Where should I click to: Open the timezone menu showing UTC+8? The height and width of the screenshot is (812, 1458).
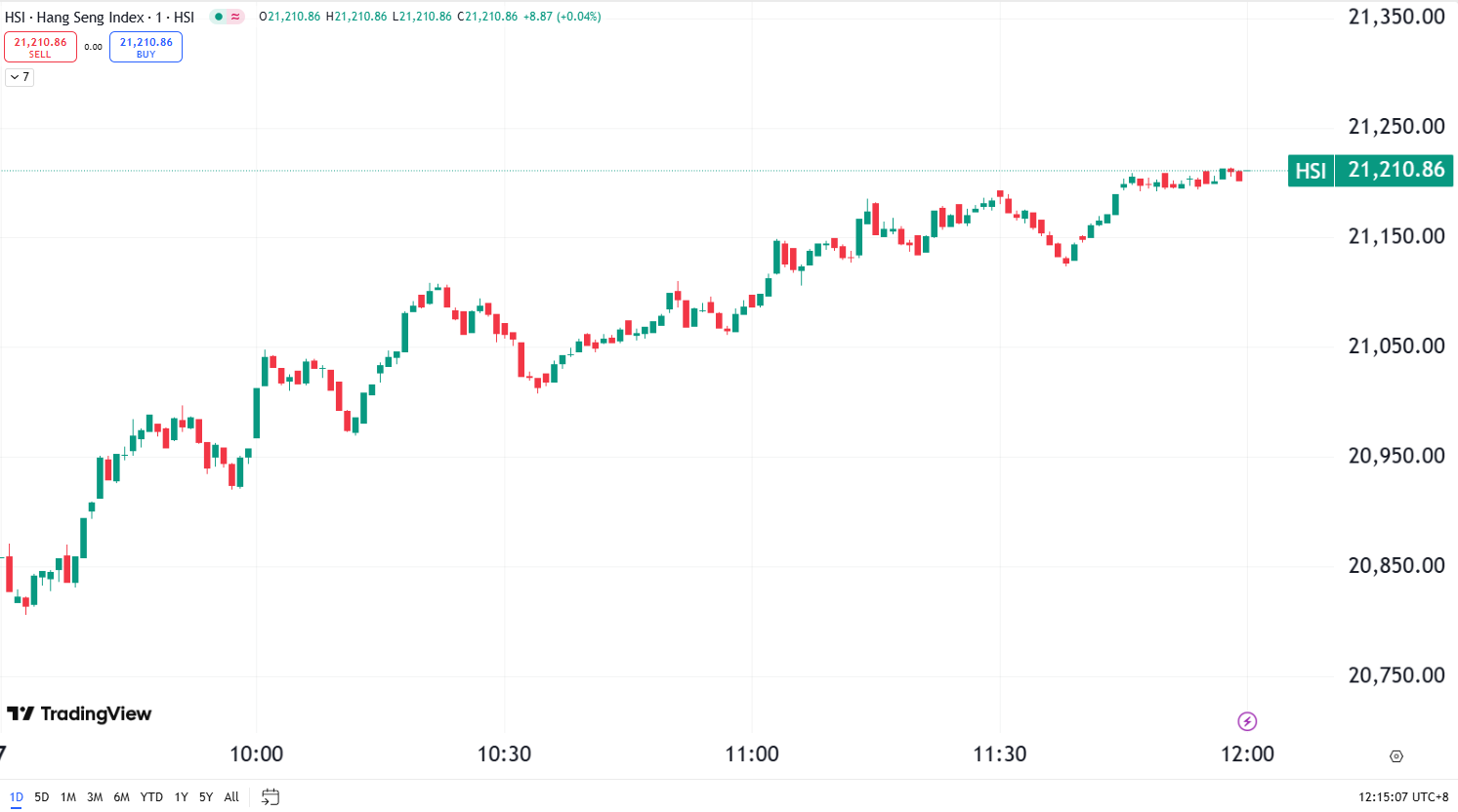point(1403,797)
